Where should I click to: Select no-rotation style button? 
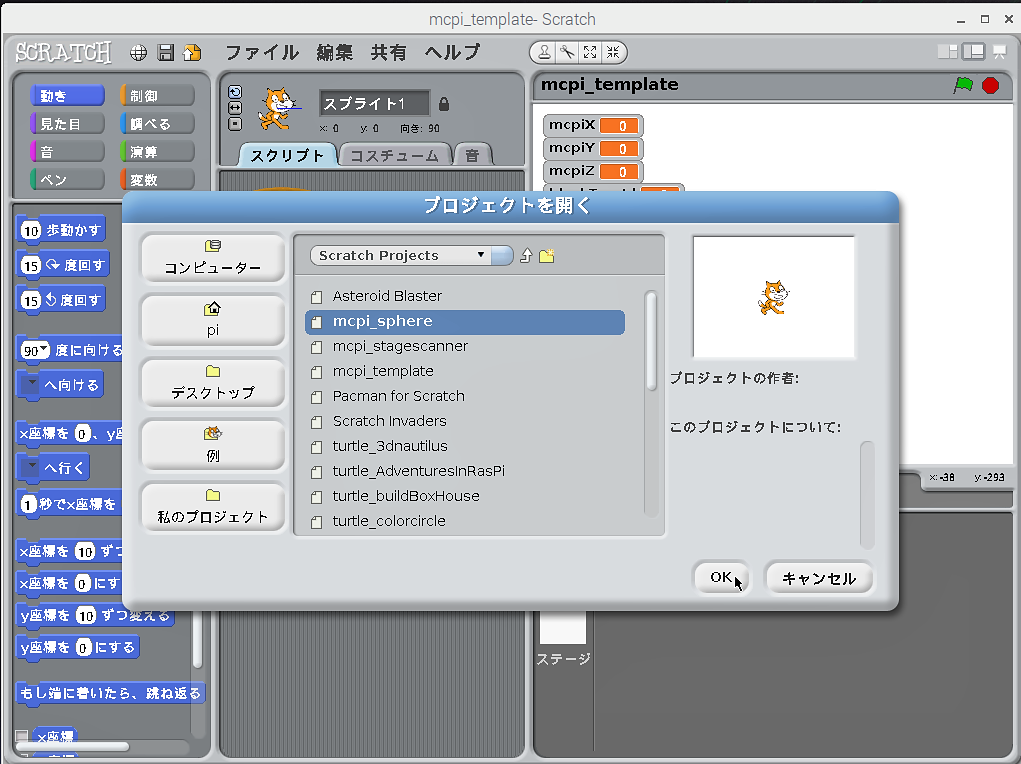235,124
